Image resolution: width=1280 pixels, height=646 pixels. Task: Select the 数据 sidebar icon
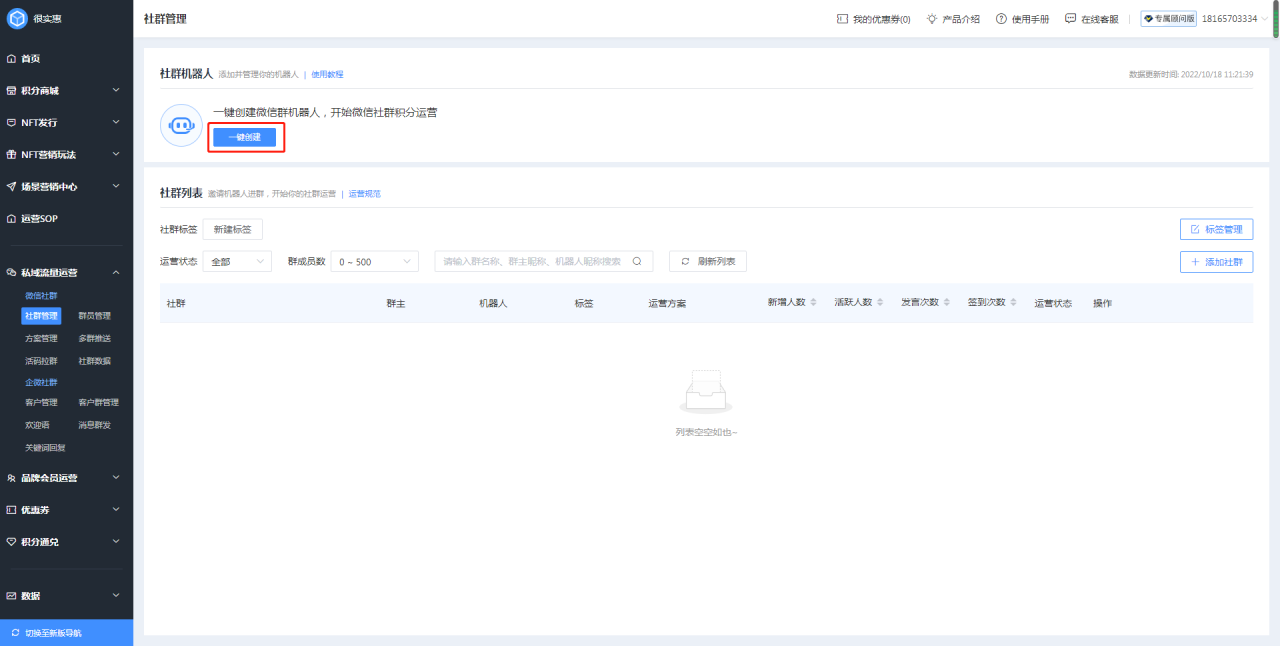[x=13, y=595]
